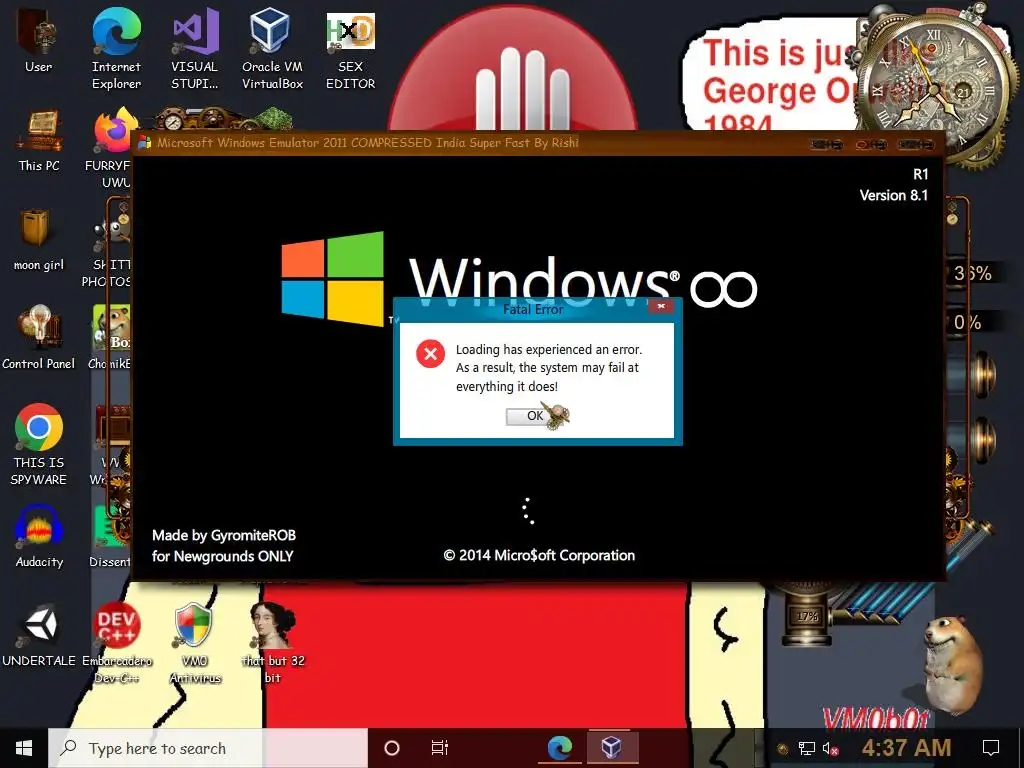Click the Windows ∞ logo
The width and height of the screenshot is (1024, 768).
tap(519, 280)
